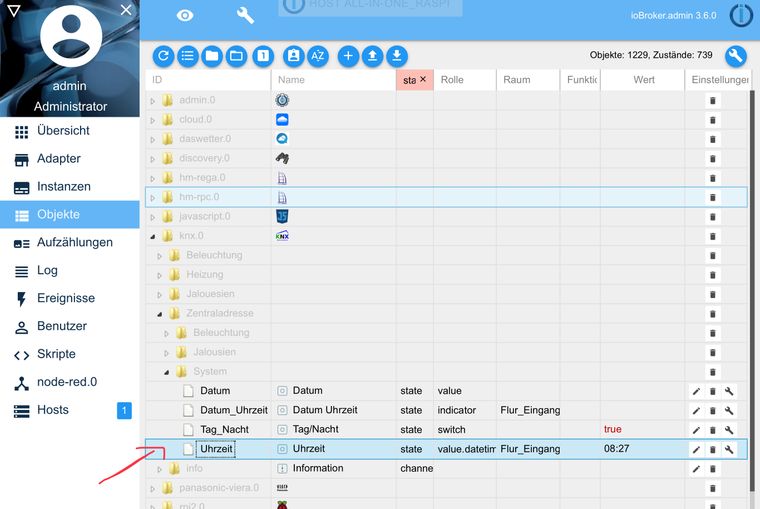Open Ereignisse in the sidebar
The height and width of the screenshot is (509, 760).
70,299
